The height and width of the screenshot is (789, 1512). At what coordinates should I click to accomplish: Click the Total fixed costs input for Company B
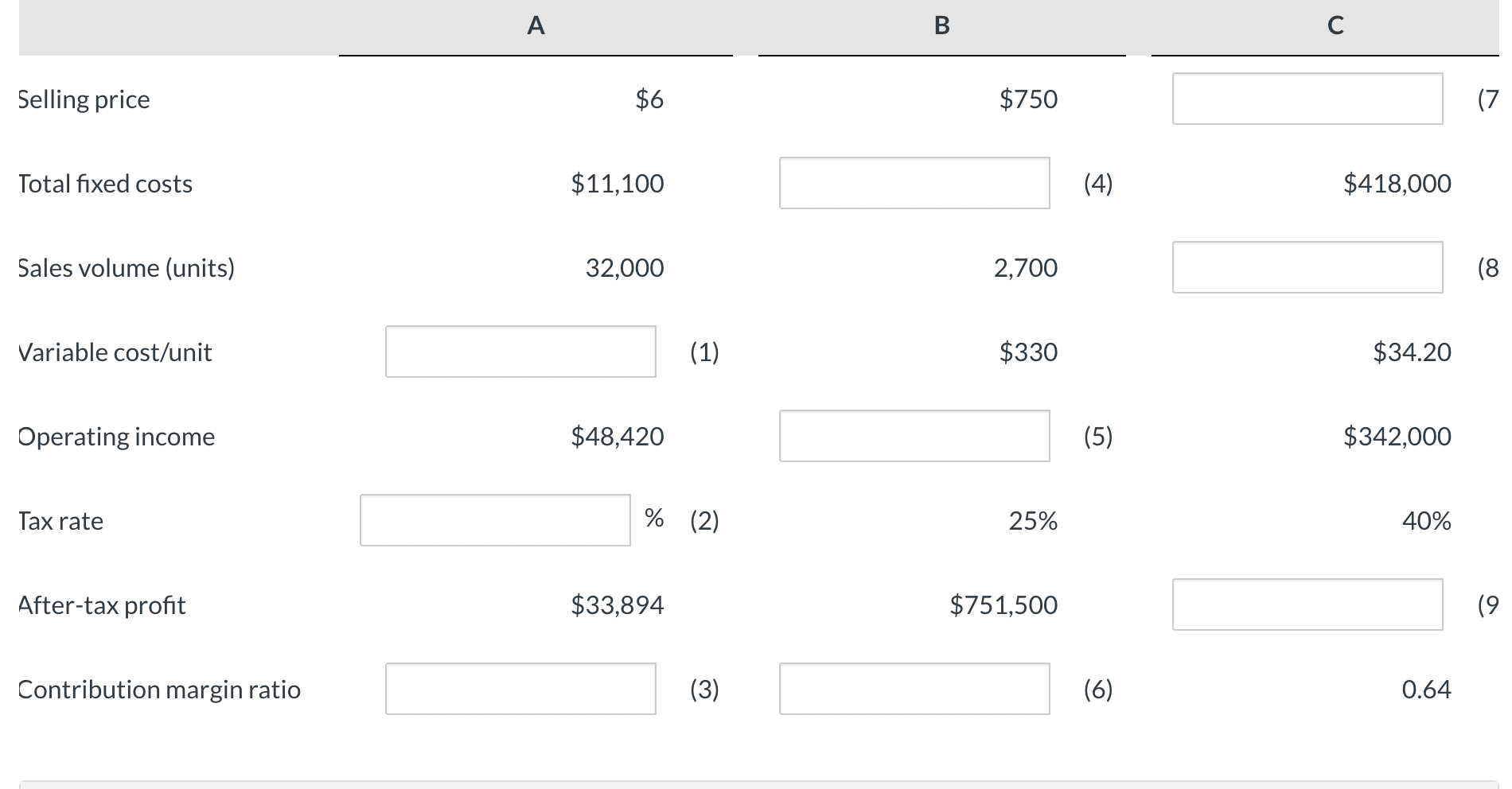tap(914, 184)
